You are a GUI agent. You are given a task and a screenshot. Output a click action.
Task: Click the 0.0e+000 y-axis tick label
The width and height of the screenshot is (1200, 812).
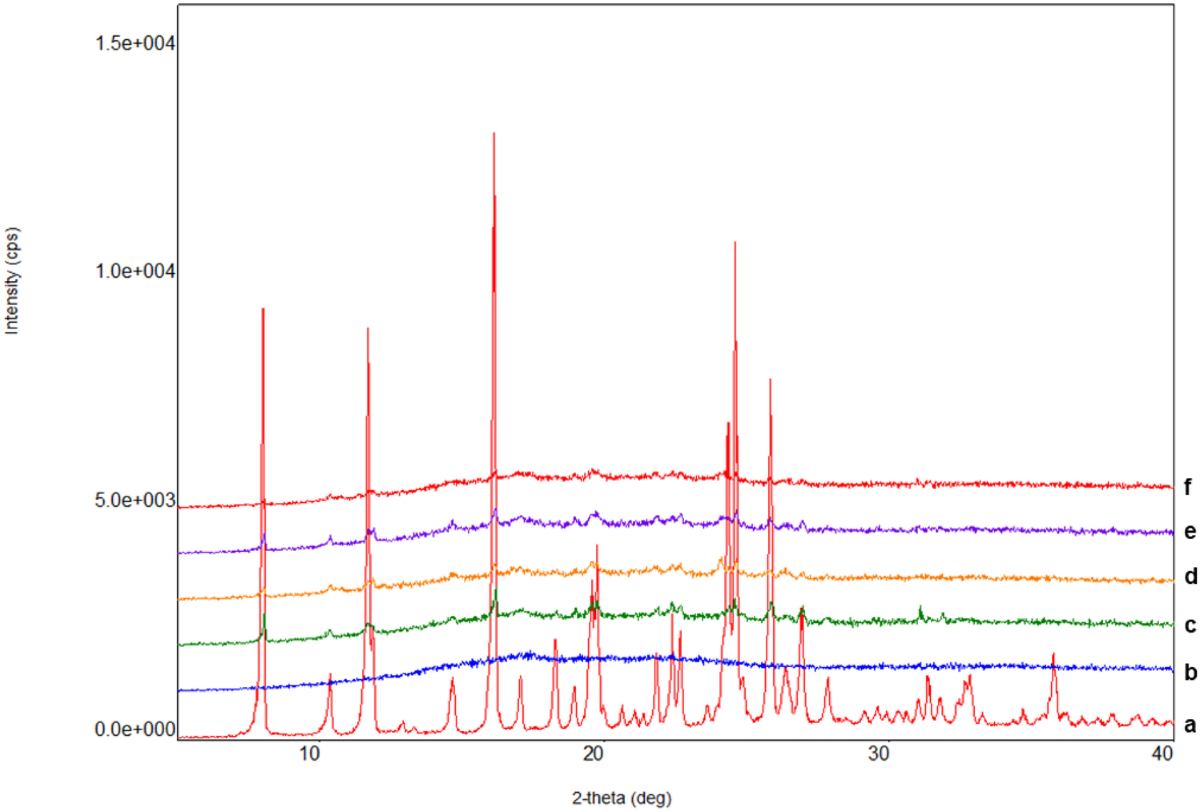pyautogui.click(x=135, y=729)
